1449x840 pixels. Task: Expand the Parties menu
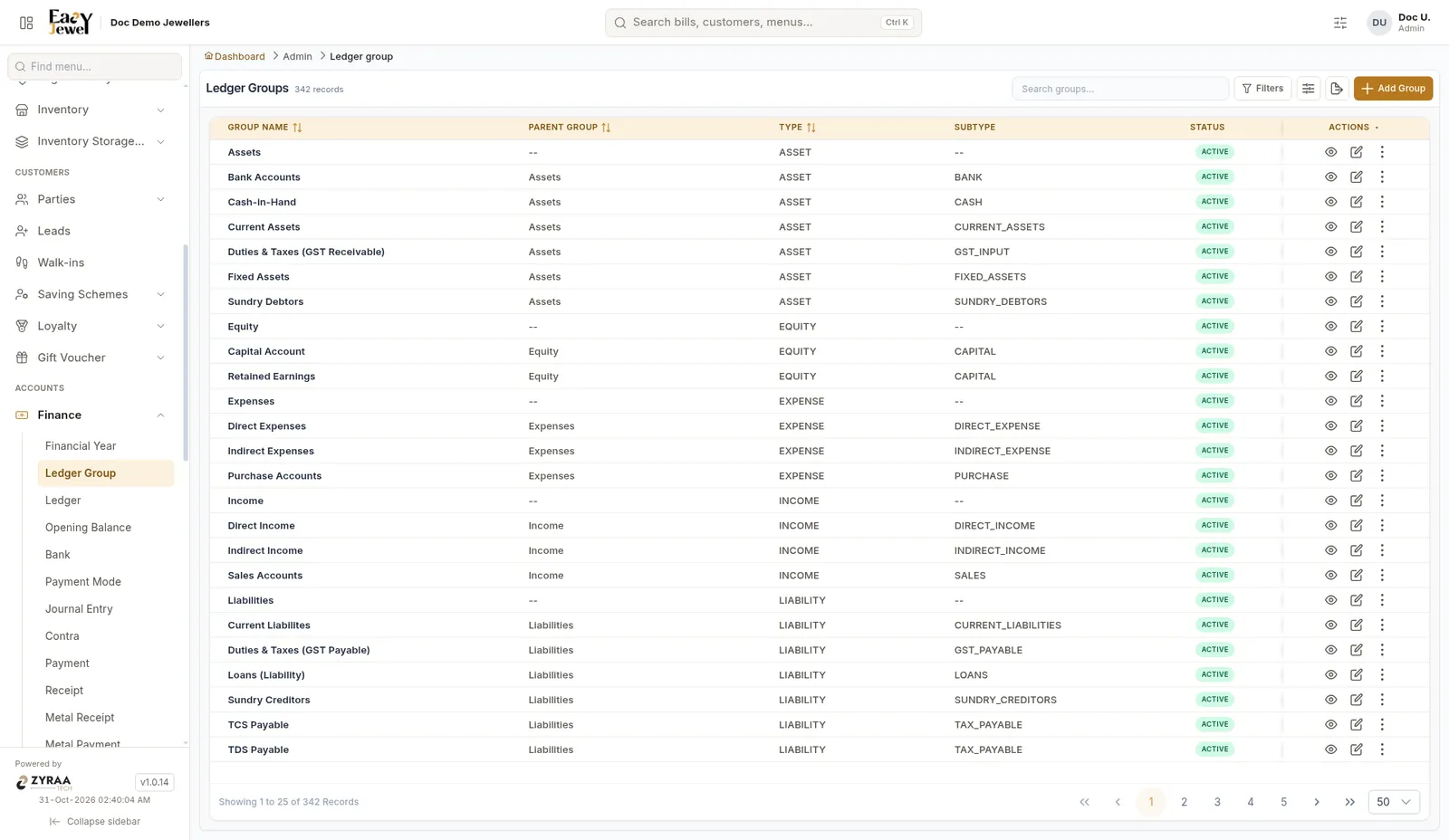pyautogui.click(x=91, y=199)
